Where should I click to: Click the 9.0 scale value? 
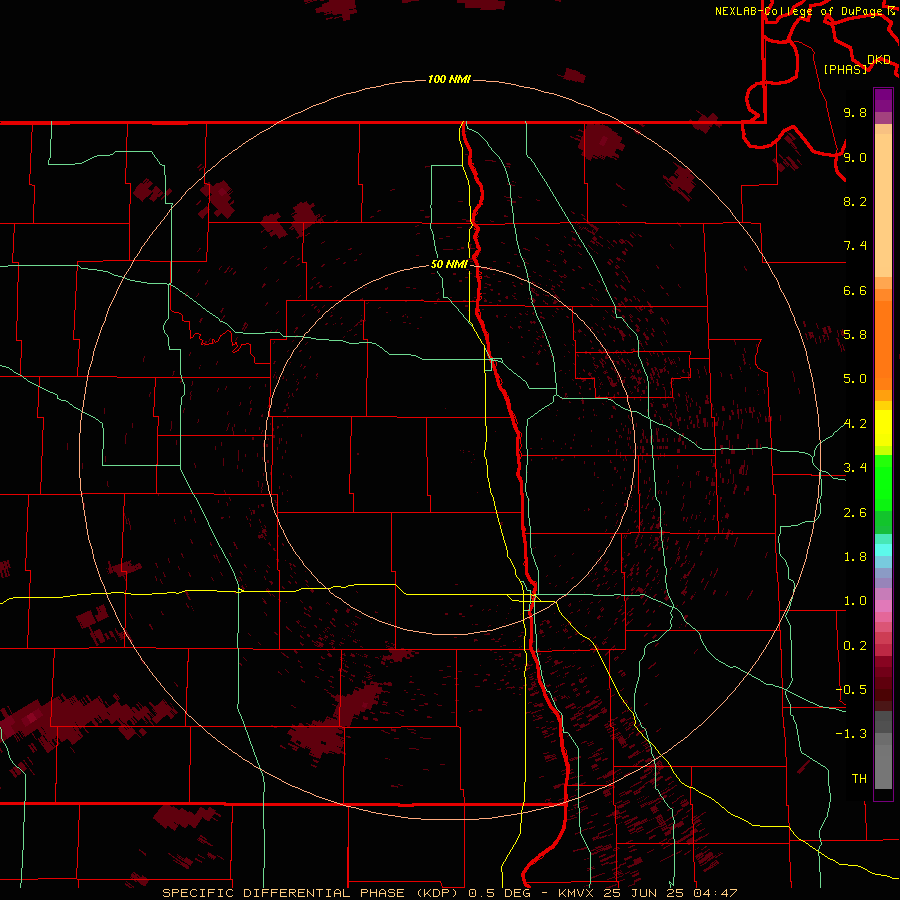[855, 157]
